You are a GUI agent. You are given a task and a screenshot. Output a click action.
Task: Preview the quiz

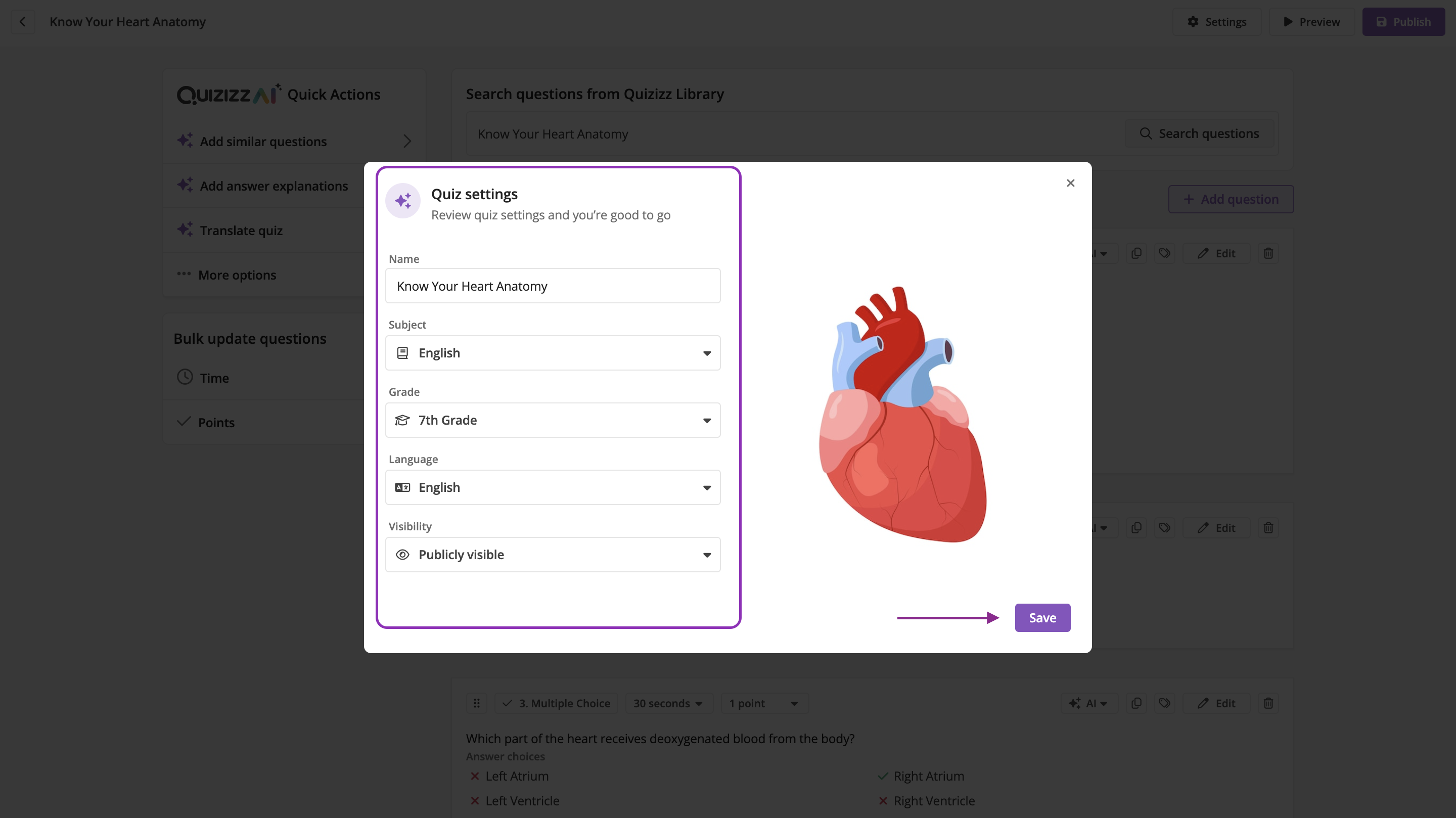(x=1311, y=21)
